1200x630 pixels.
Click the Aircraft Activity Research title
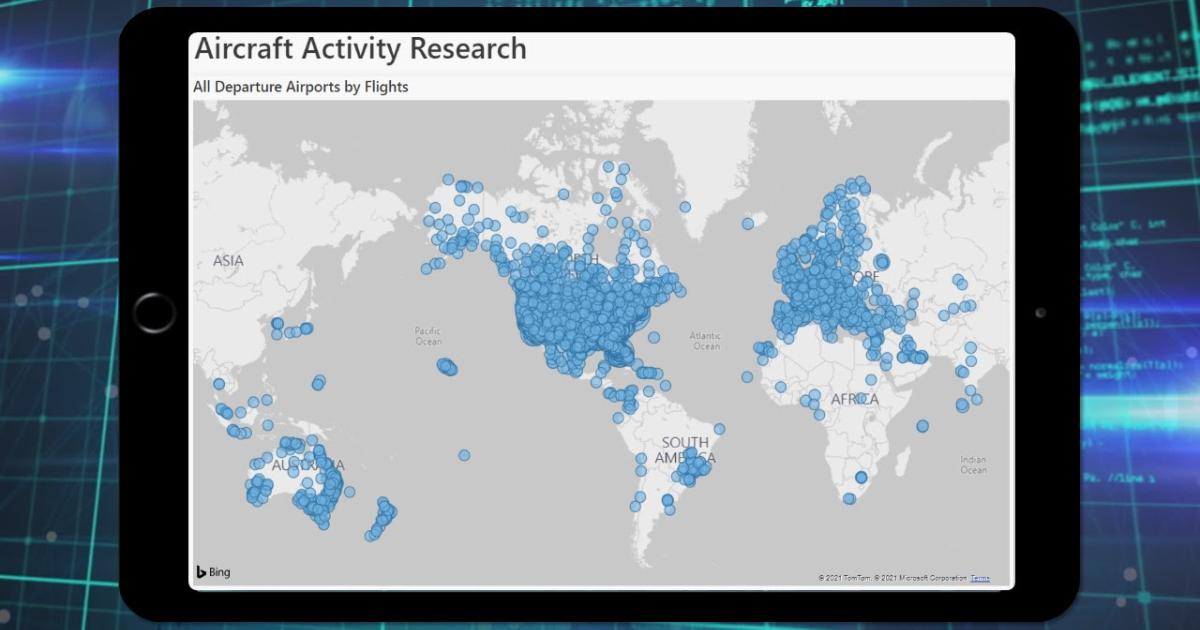click(360, 49)
